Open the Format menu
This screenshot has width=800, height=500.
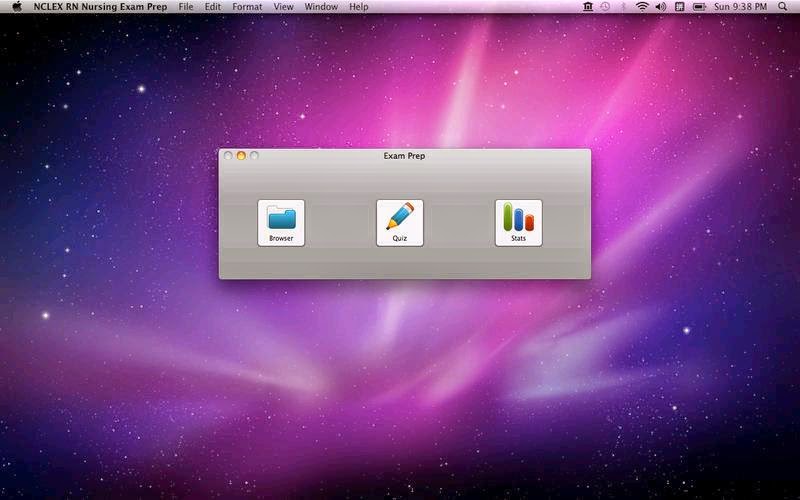click(247, 7)
